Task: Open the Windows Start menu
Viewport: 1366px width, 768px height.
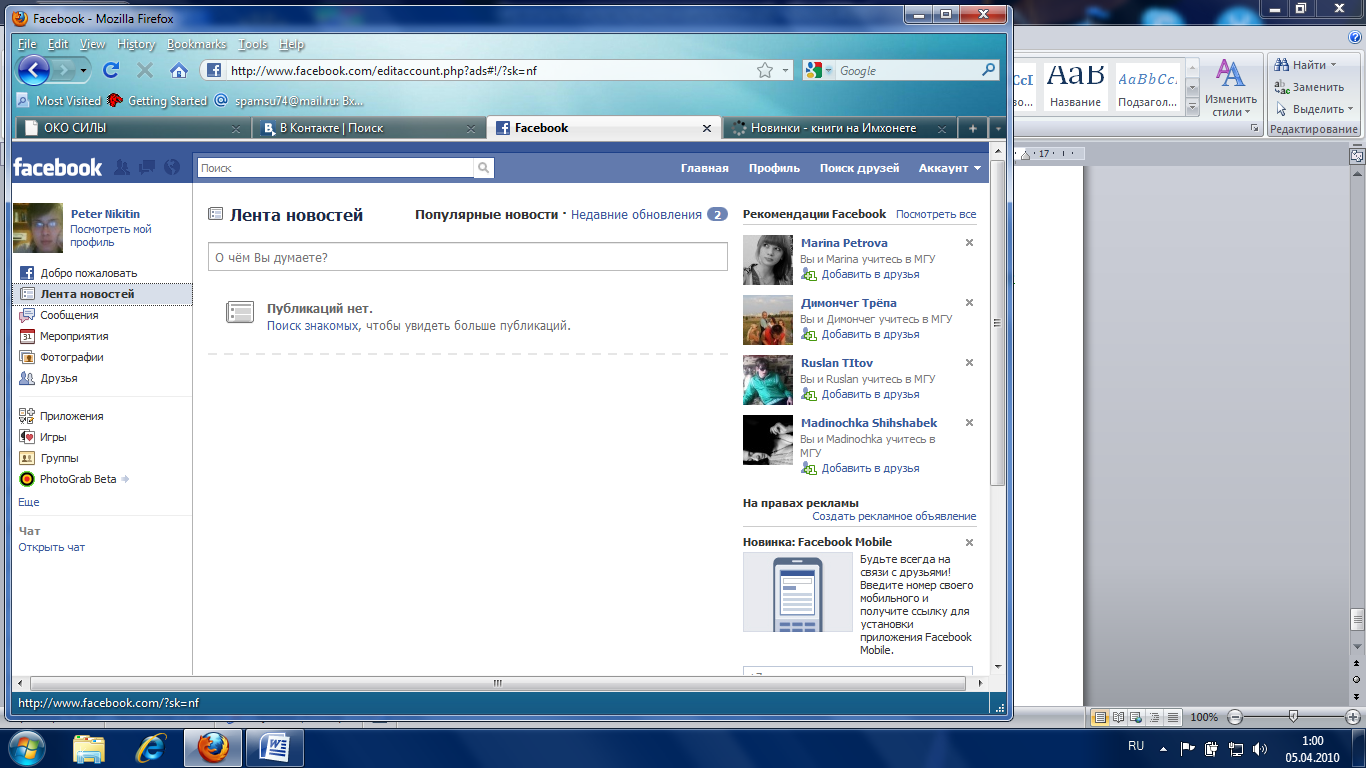Action: pyautogui.click(x=26, y=747)
